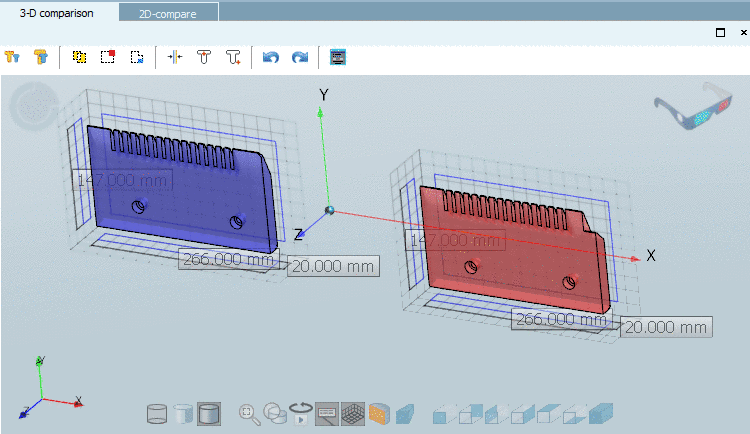Switch to the 2D-compare tab
Viewport: 750px width, 434px height.
pyautogui.click(x=168, y=13)
